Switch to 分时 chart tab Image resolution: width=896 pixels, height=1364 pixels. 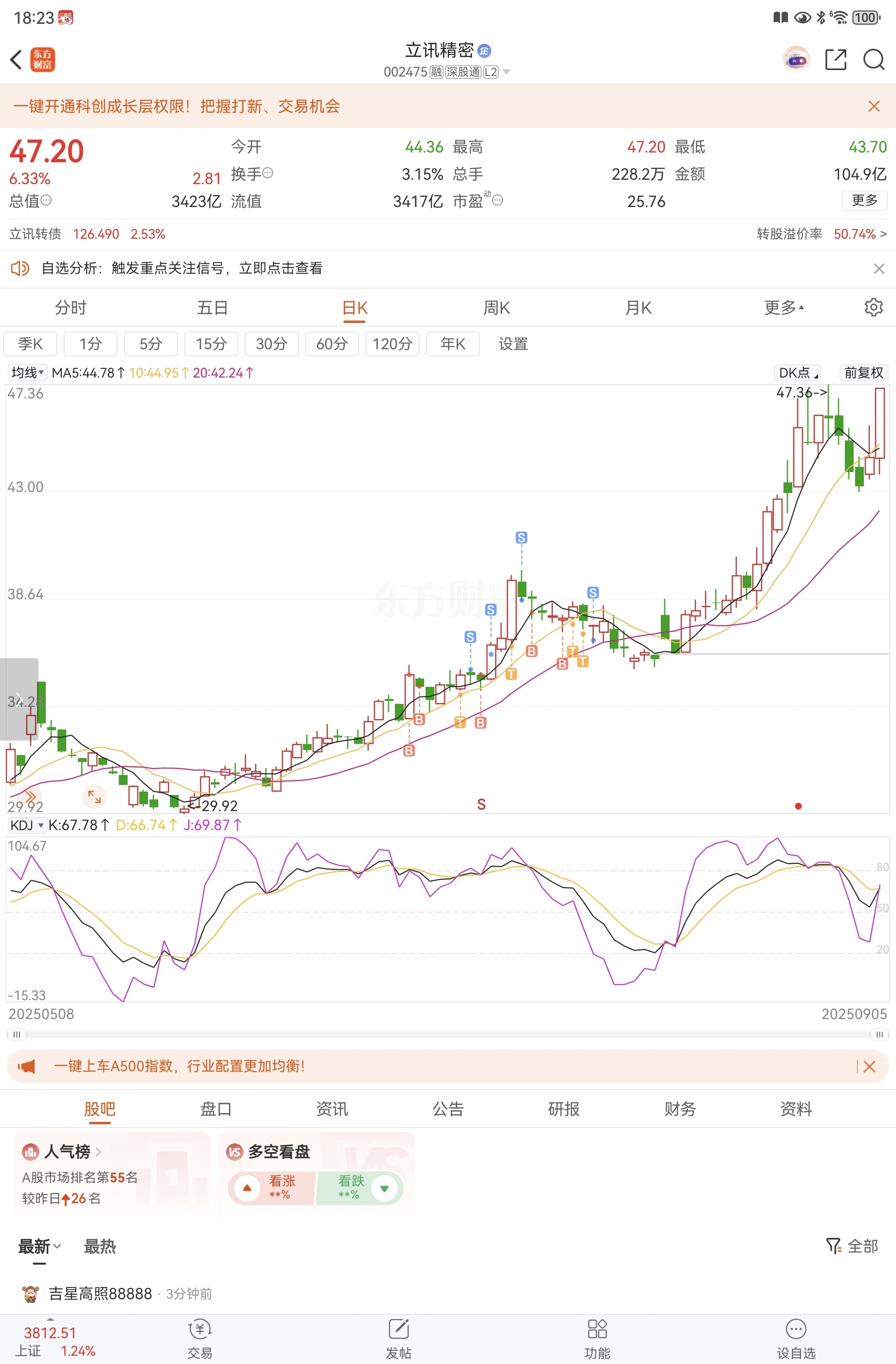(71, 308)
